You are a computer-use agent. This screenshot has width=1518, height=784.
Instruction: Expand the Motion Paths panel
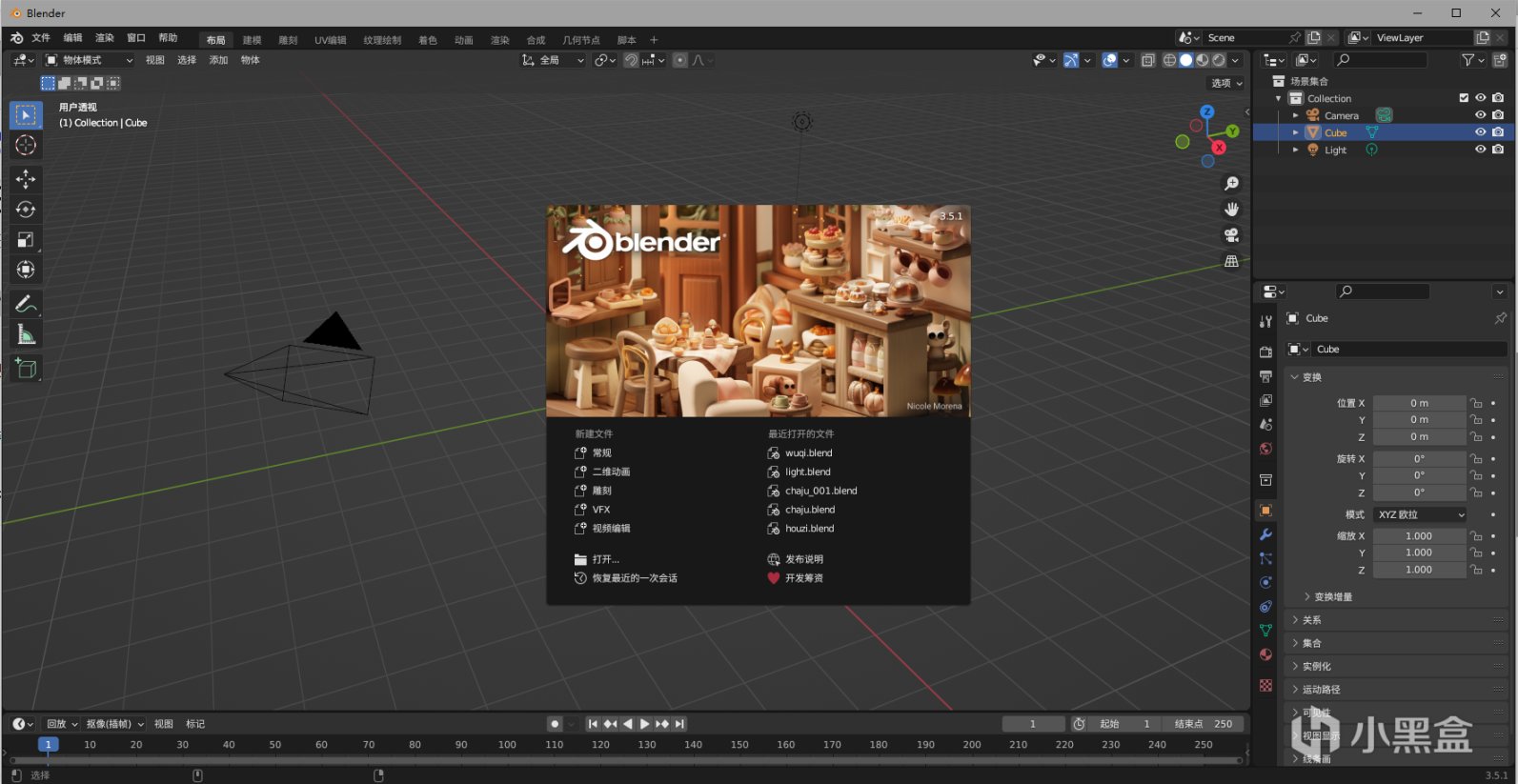(1397, 690)
